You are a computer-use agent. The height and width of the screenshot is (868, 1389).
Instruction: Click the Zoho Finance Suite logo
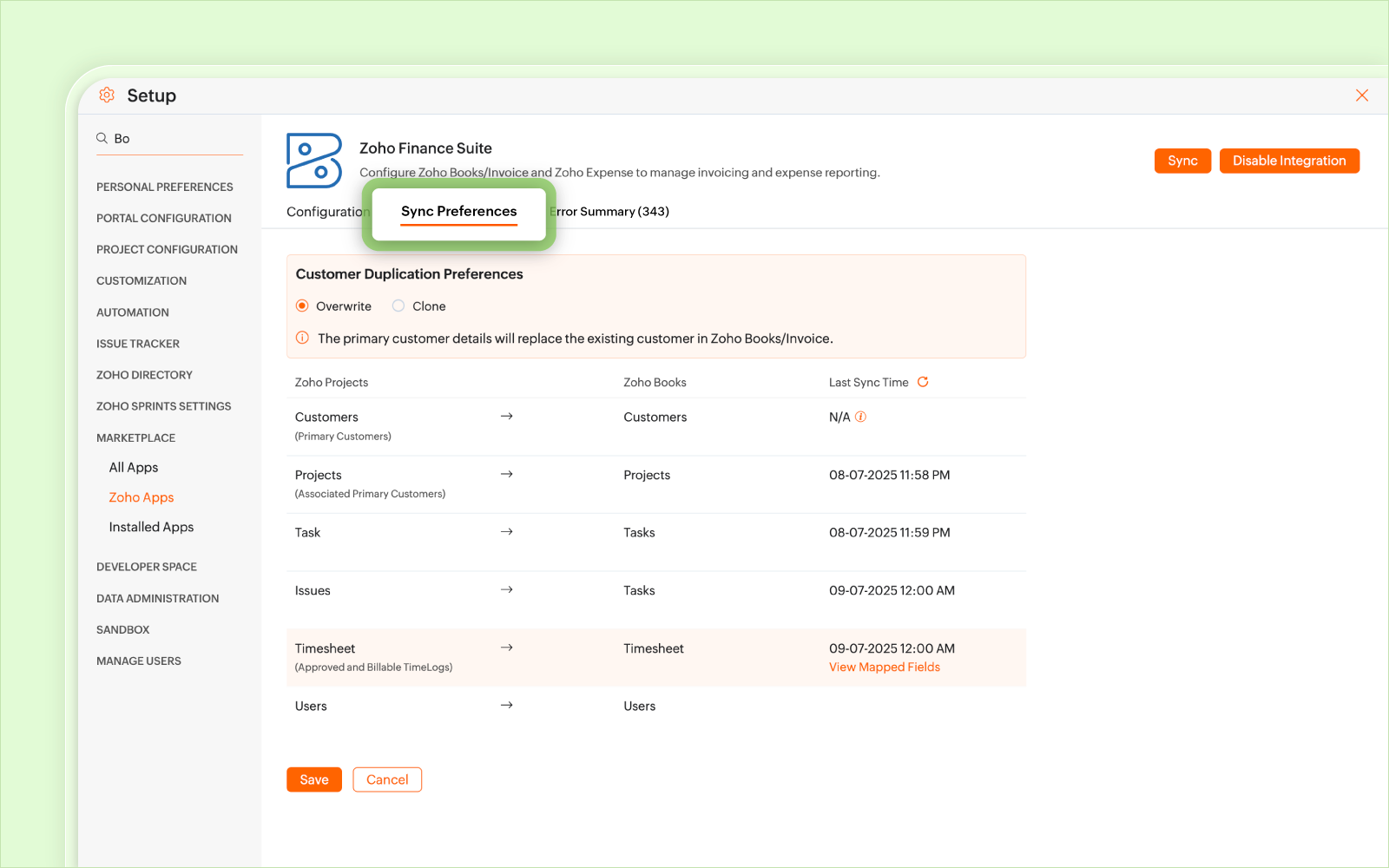314,161
